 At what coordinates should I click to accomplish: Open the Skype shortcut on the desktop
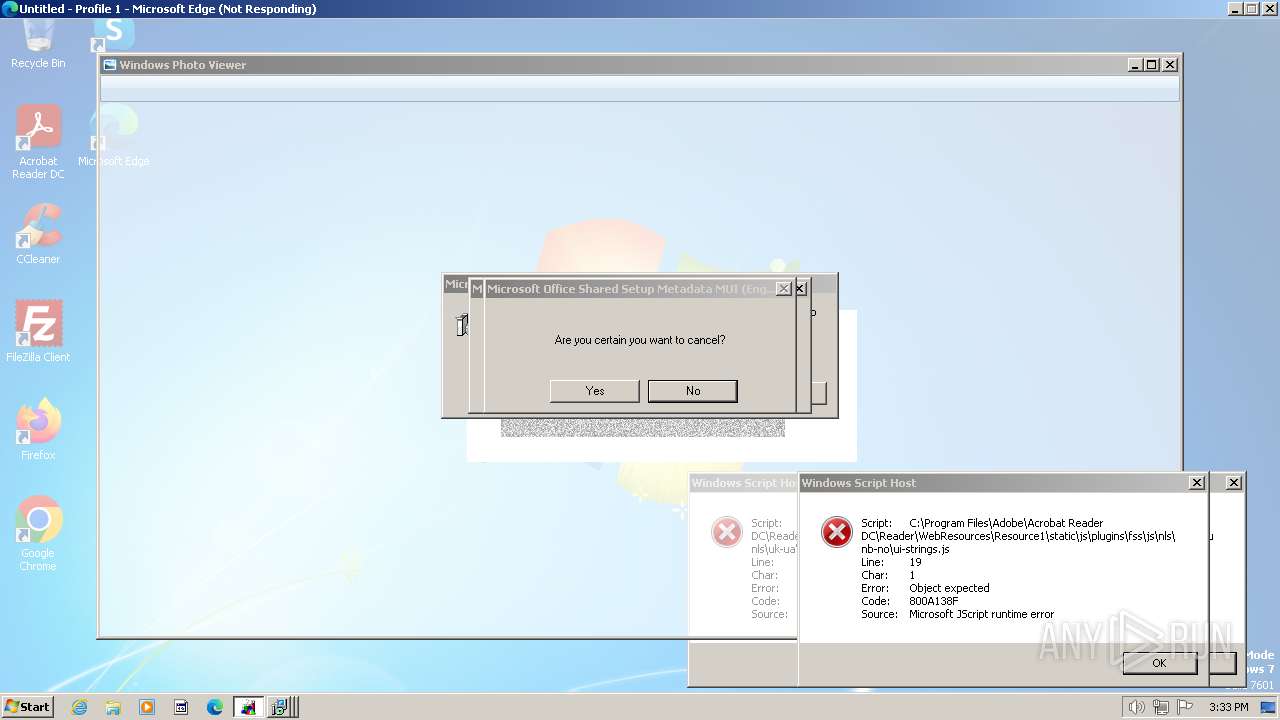[x=113, y=35]
